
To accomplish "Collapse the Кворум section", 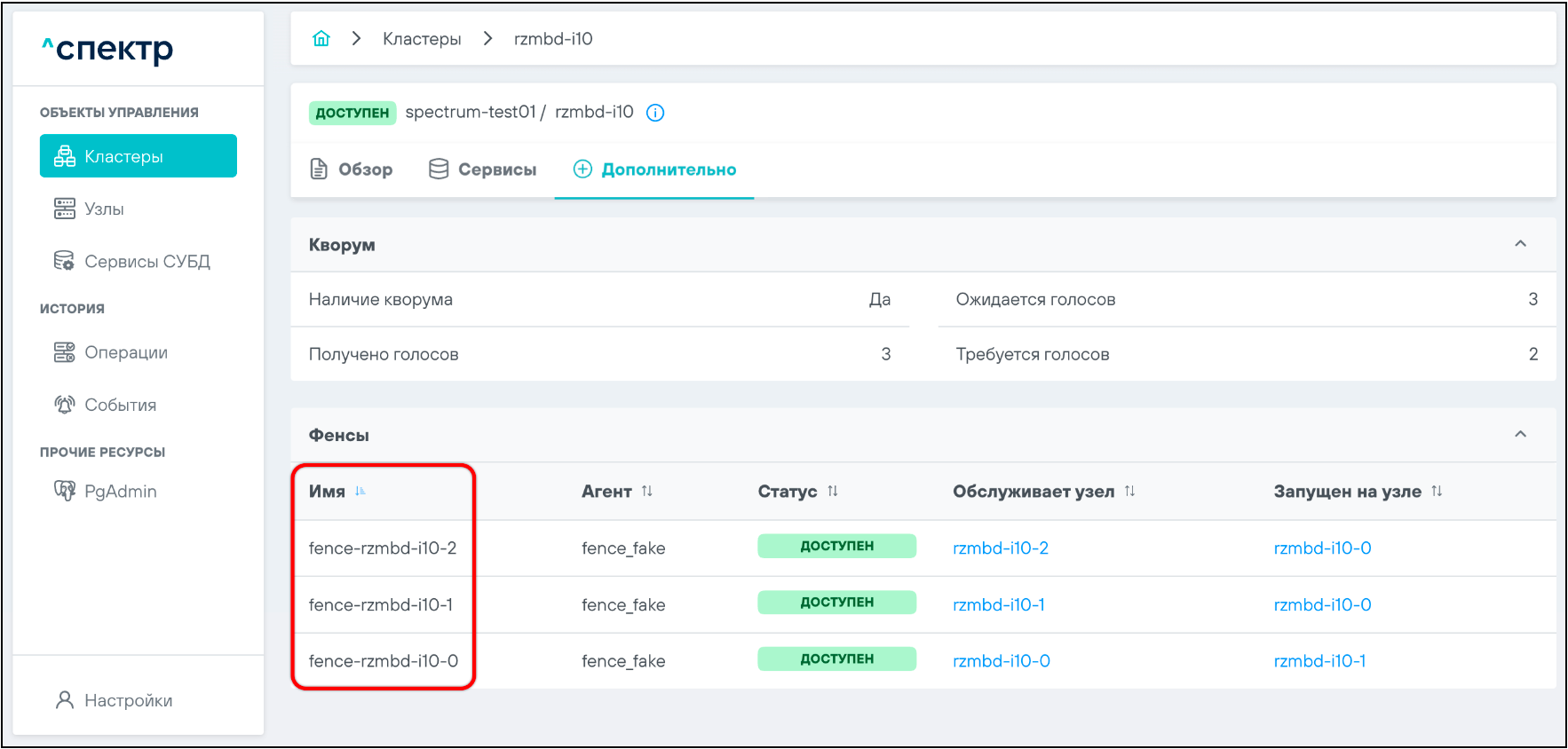I will coord(1520,244).
